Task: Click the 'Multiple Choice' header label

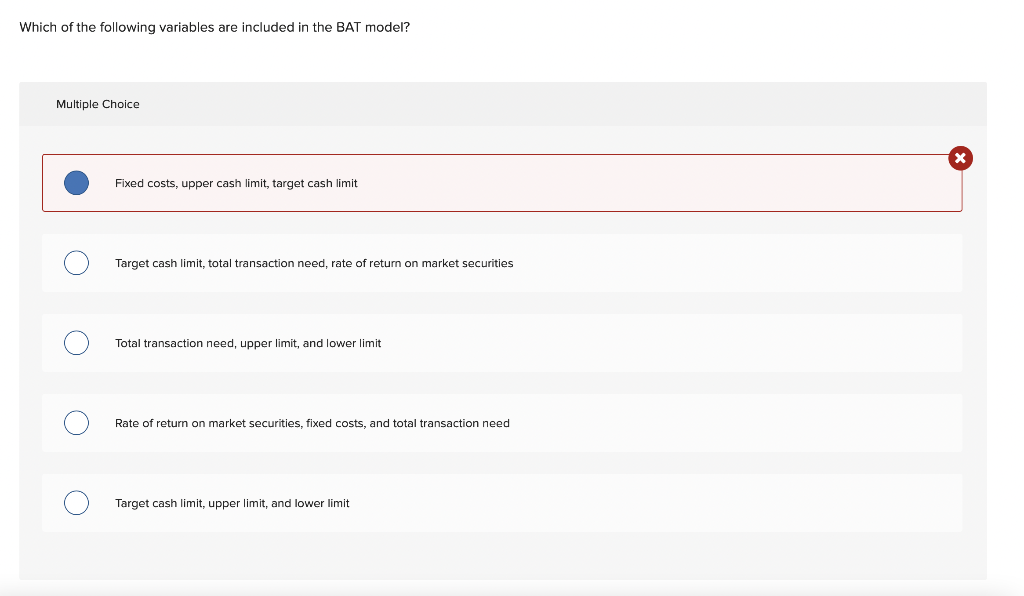Action: click(x=98, y=104)
